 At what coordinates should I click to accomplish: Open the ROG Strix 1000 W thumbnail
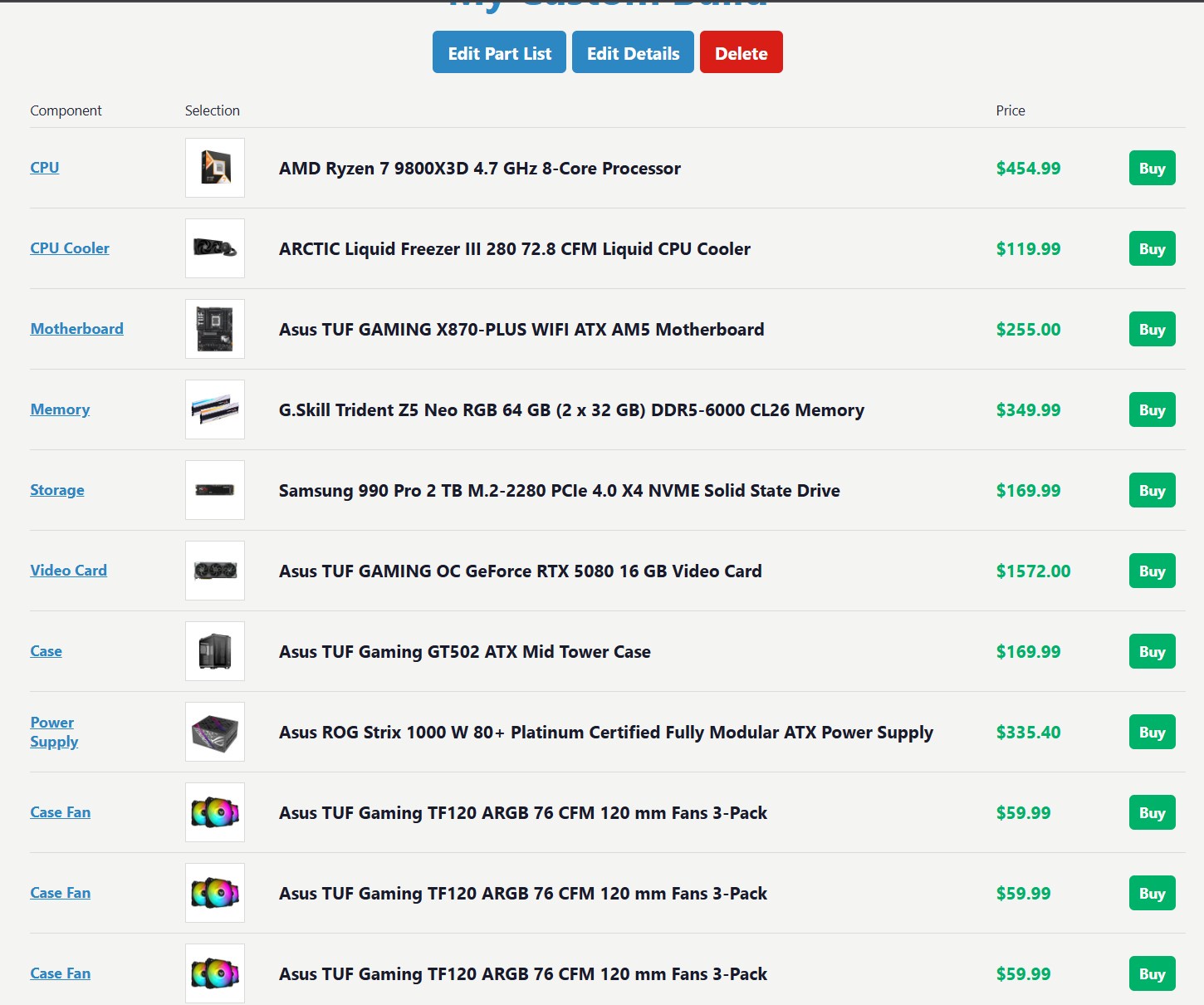(215, 732)
